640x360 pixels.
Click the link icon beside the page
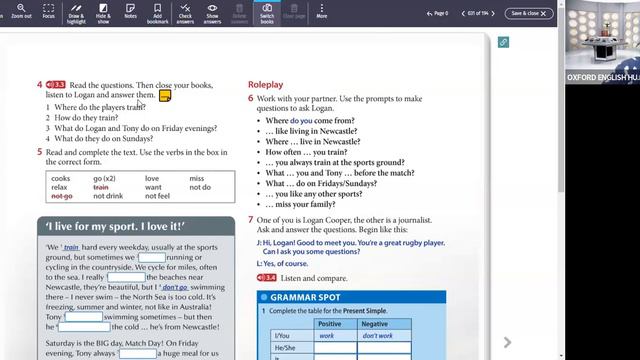point(503,42)
